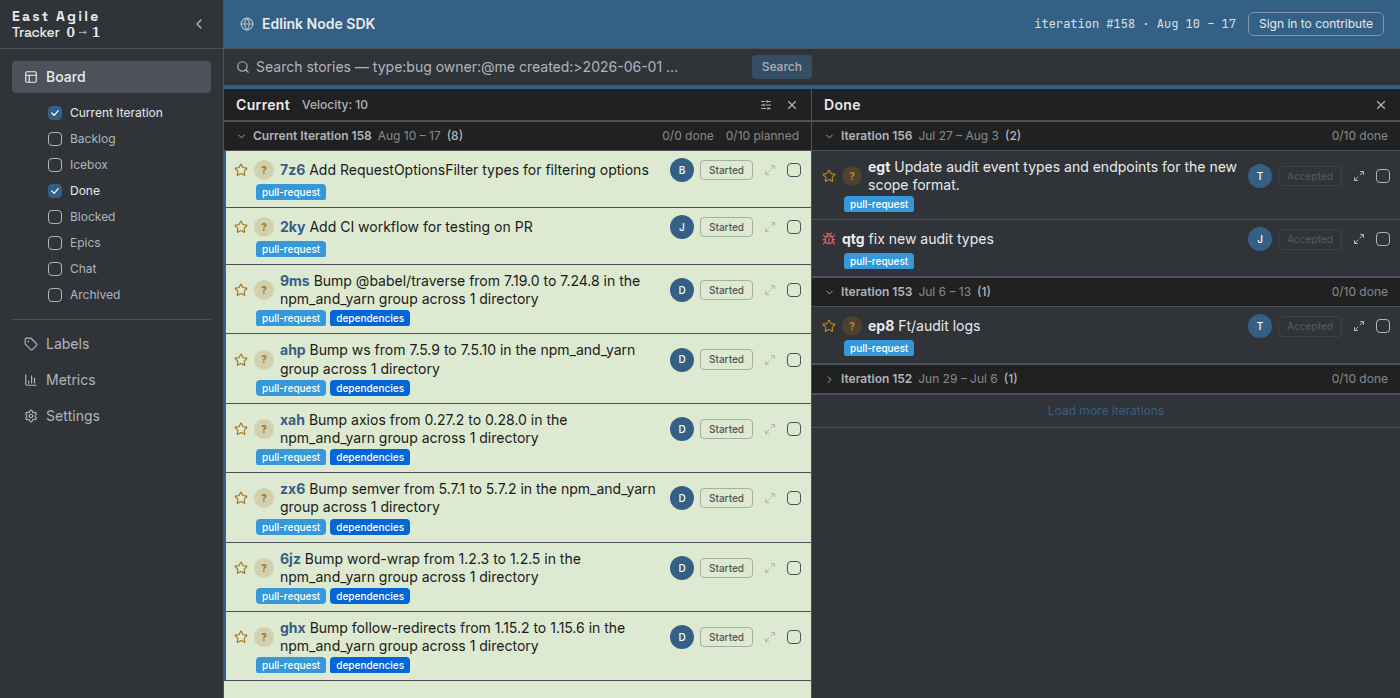Collapse Current Iteration 158 group
Image resolution: width=1400 pixels, height=698 pixels.
pos(241,136)
